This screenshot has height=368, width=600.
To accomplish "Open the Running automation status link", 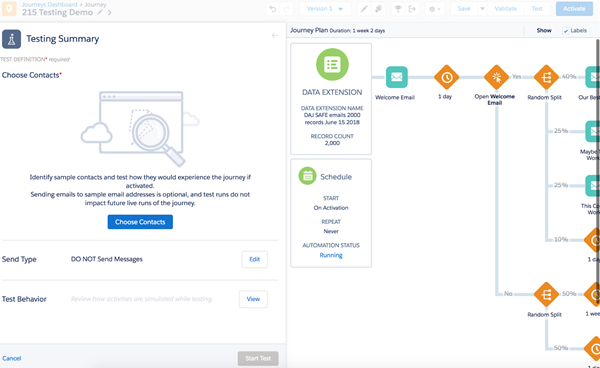I will point(331,255).
